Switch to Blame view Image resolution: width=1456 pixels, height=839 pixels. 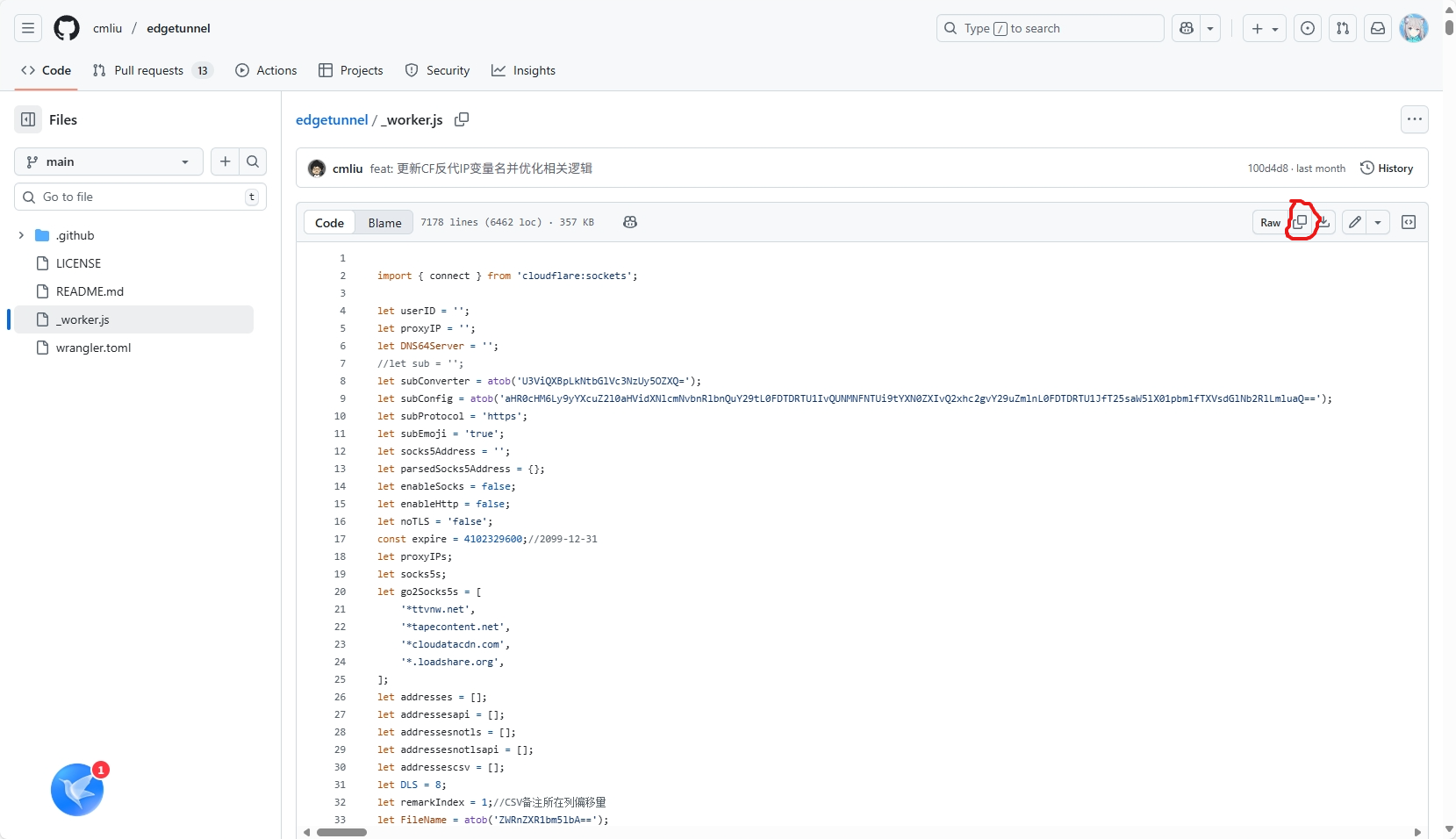[x=384, y=222]
